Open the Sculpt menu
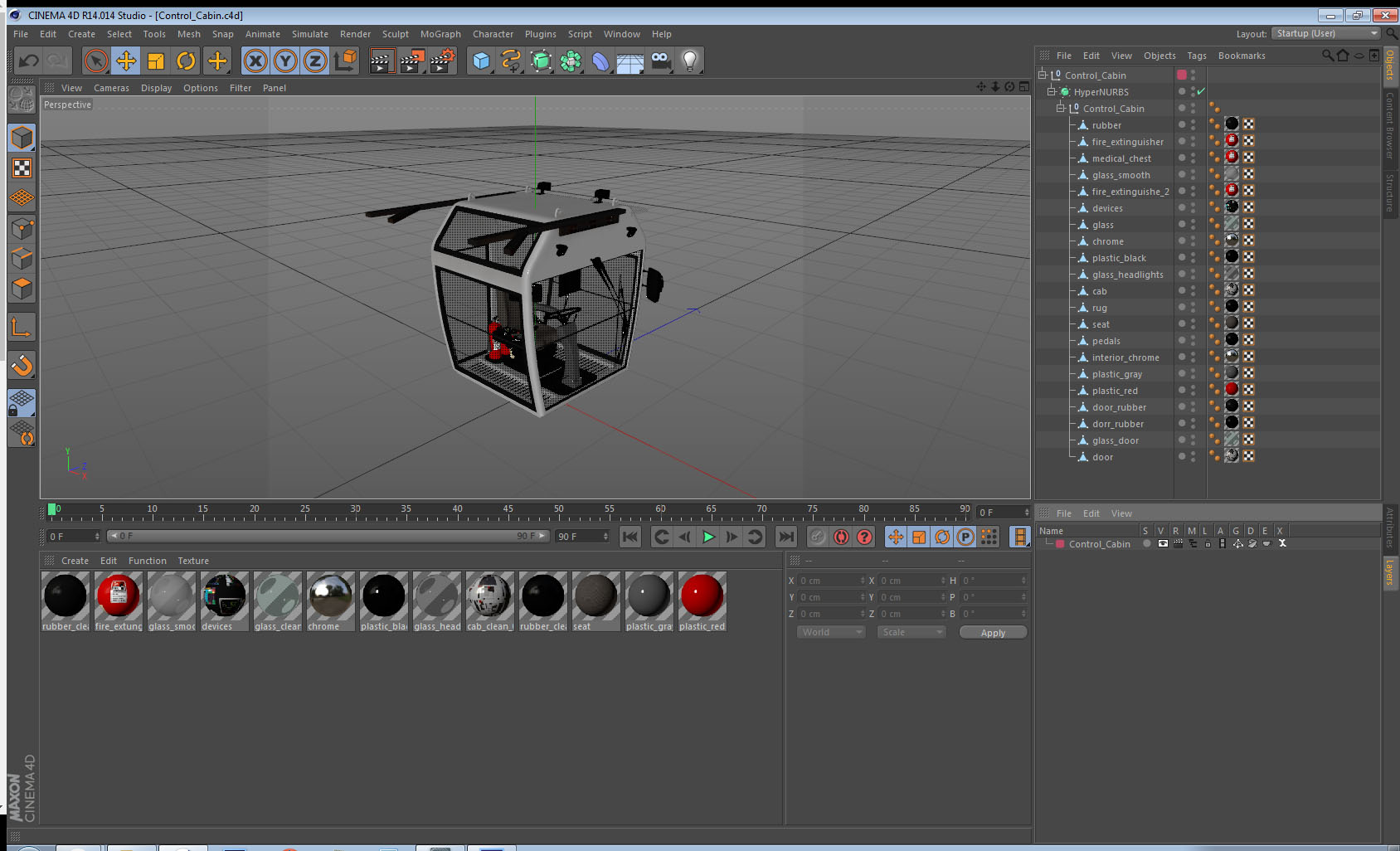Screen dimensions: 1400x851 click(x=395, y=34)
